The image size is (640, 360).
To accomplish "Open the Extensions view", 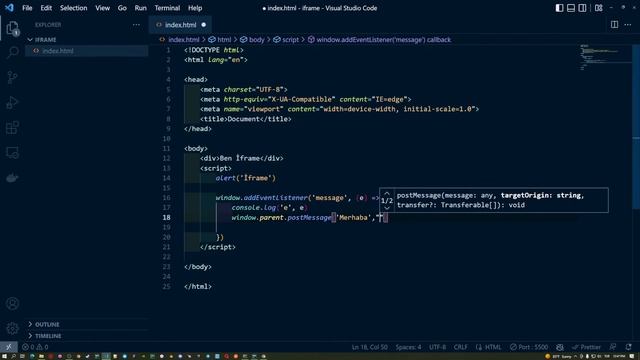I will tap(13, 127).
